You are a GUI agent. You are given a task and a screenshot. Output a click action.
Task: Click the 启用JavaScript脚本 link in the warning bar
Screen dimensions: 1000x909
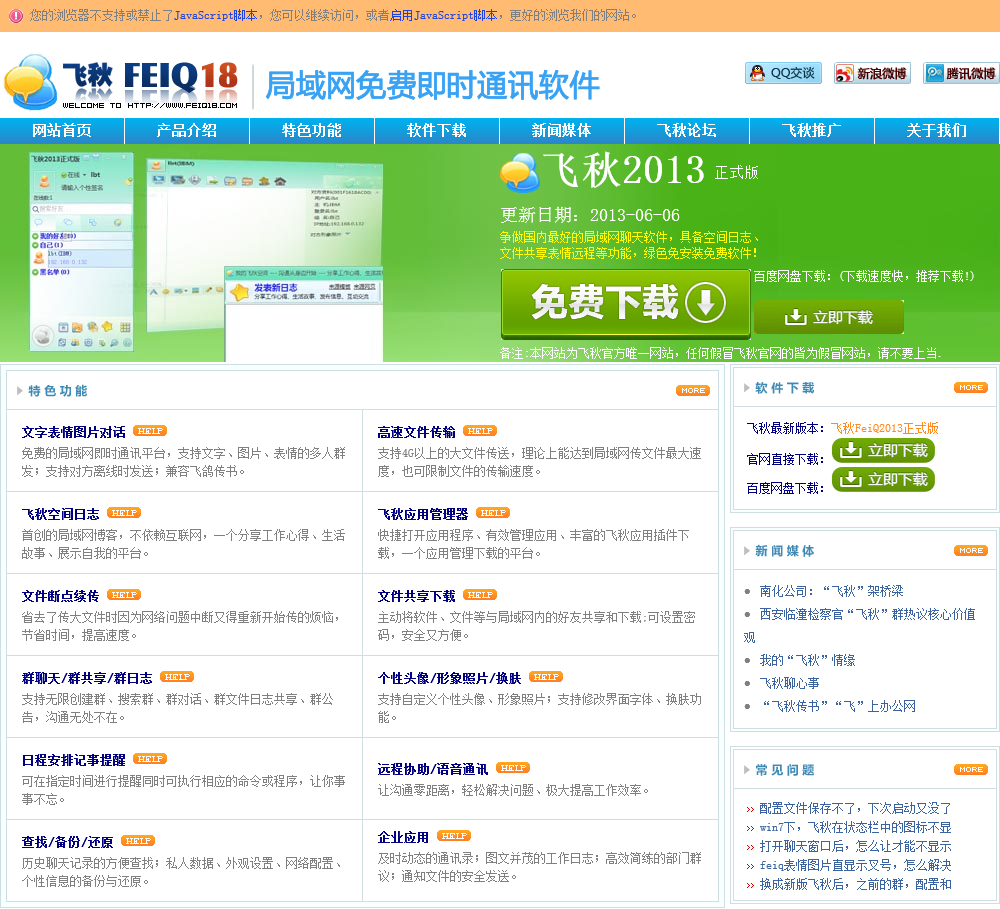click(x=443, y=15)
